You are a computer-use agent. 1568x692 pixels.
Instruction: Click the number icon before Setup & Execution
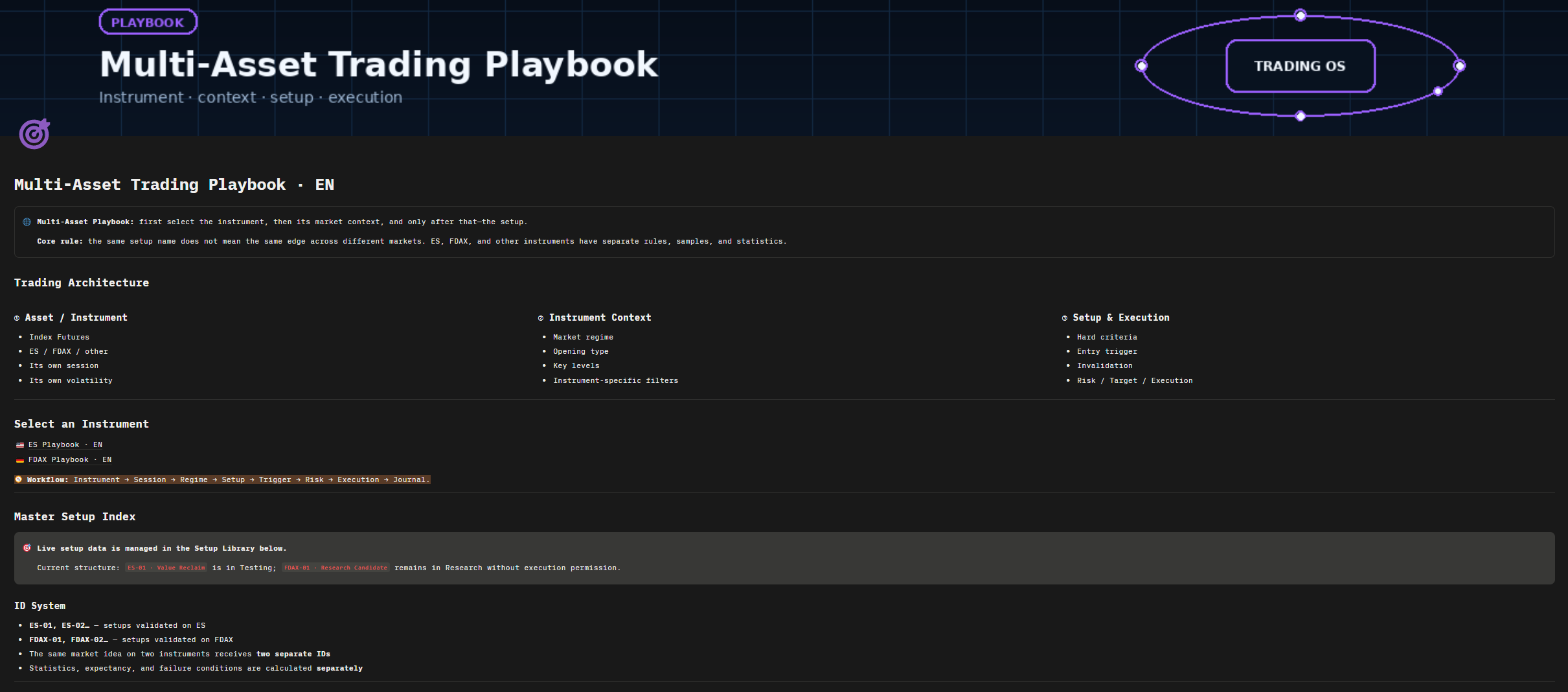click(1065, 318)
